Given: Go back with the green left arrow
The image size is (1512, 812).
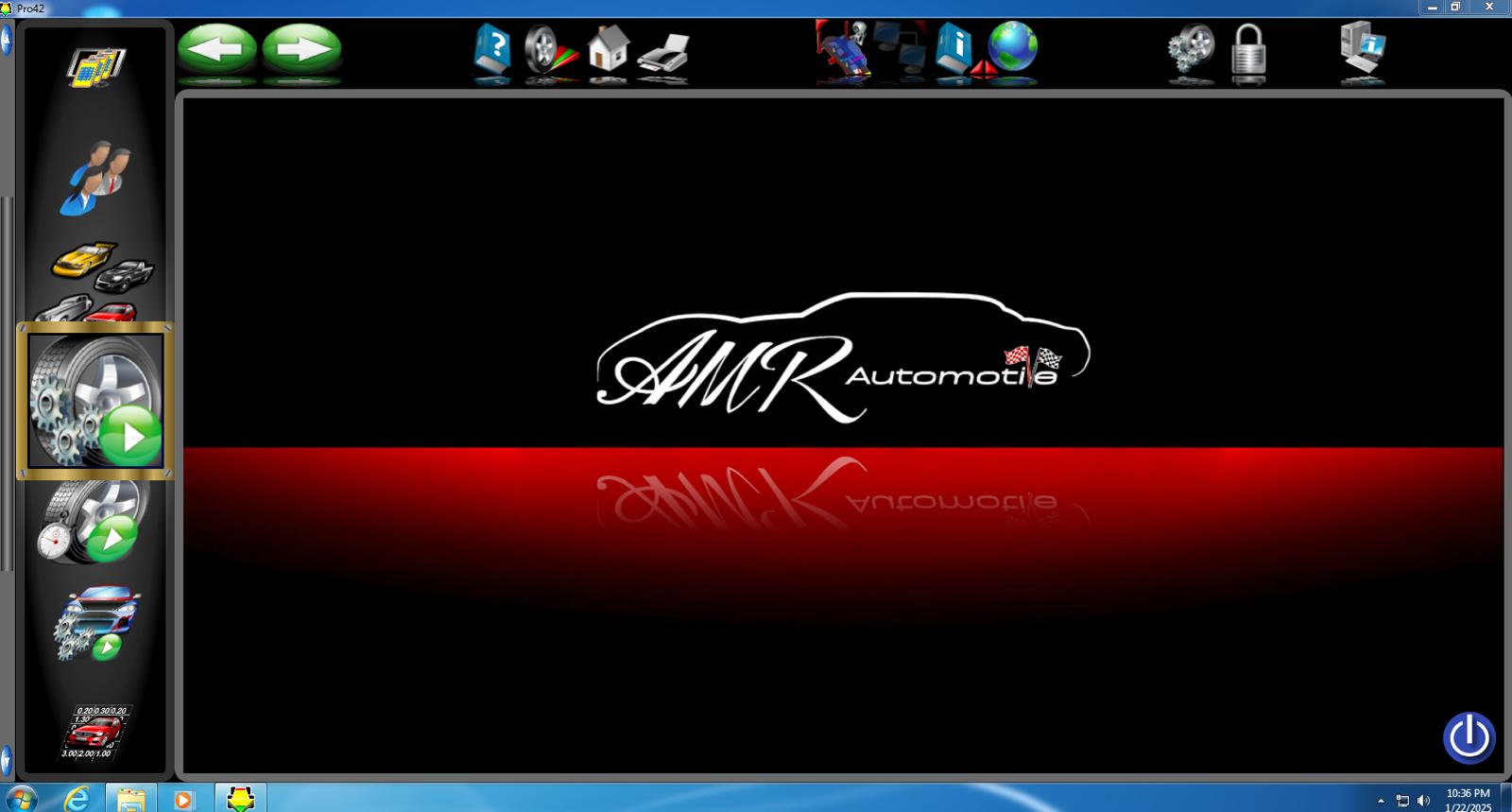Looking at the screenshot, I should (x=217, y=48).
